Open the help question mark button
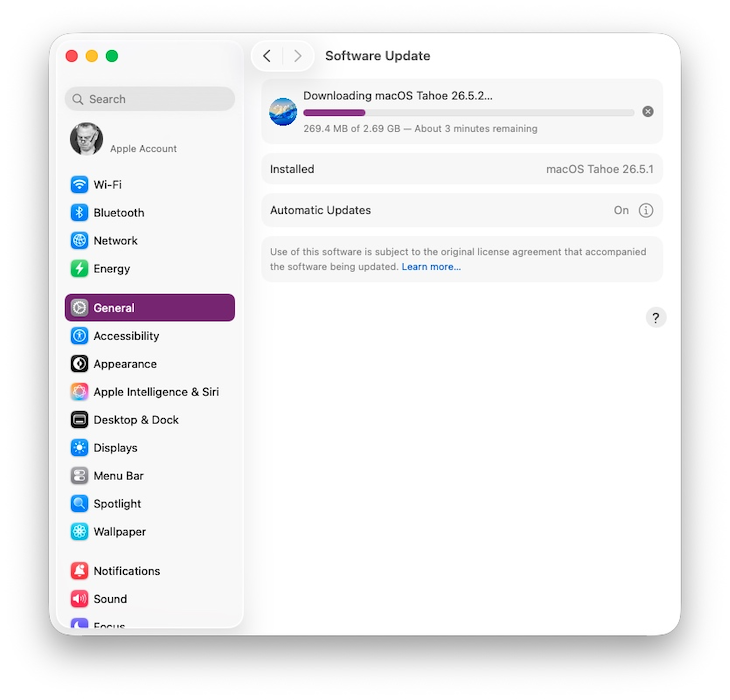Screen dimensions: 730x700 pyautogui.click(x=656, y=317)
